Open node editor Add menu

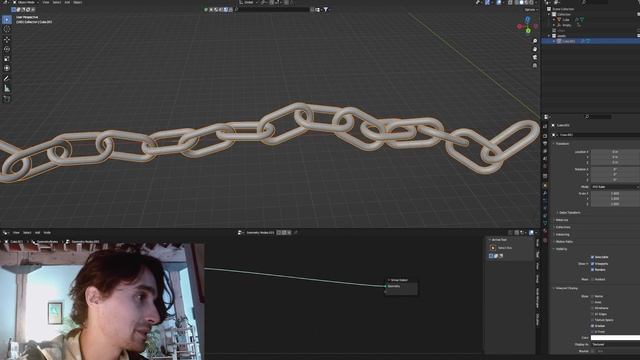click(x=38, y=233)
